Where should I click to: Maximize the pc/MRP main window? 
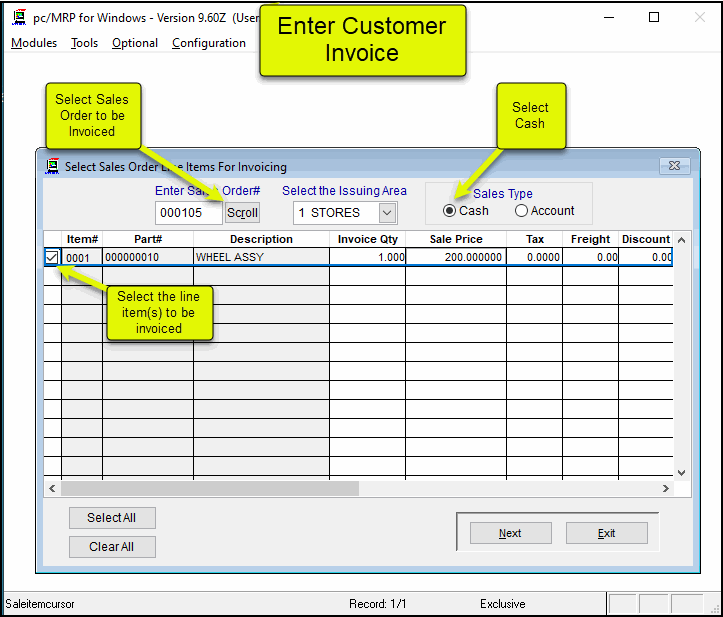click(654, 18)
